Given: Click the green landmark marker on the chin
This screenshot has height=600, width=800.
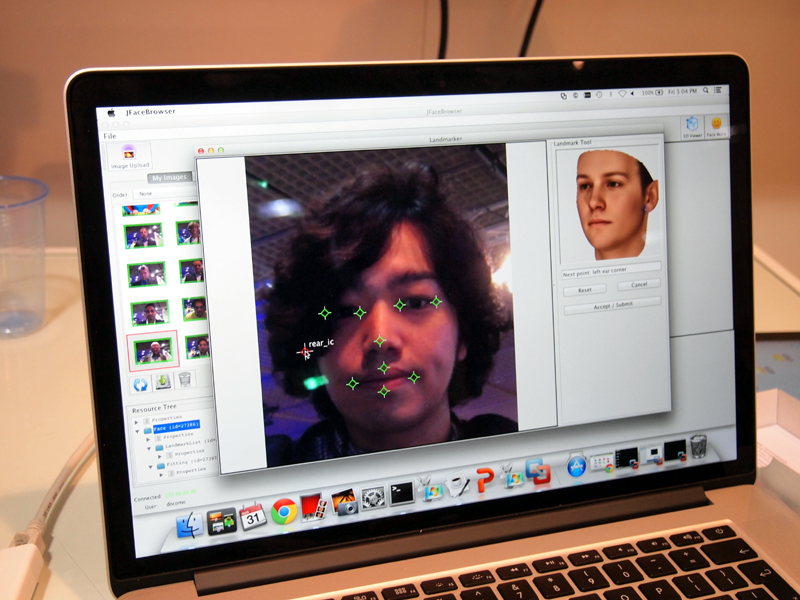Looking at the screenshot, I should coord(384,391).
